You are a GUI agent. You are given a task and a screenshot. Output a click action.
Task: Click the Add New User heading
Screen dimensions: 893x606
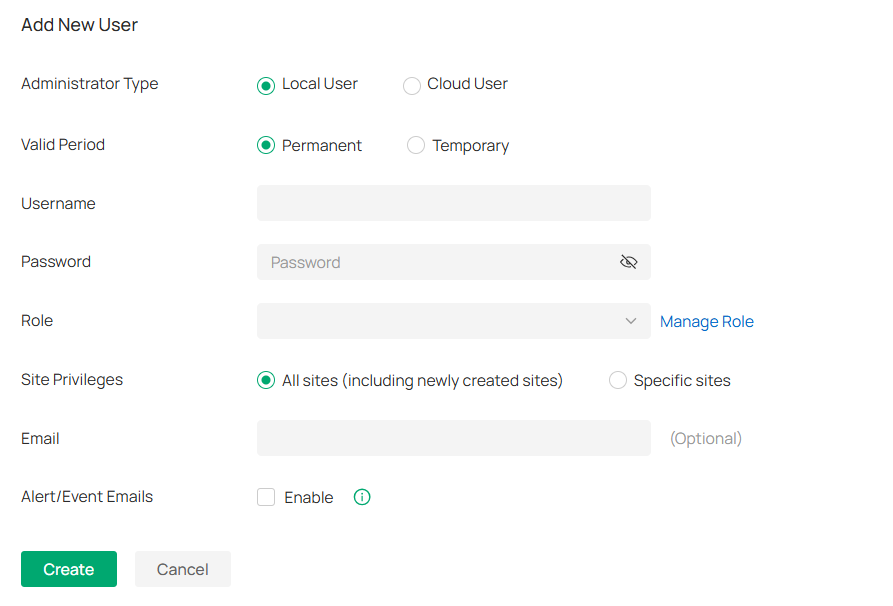(80, 25)
